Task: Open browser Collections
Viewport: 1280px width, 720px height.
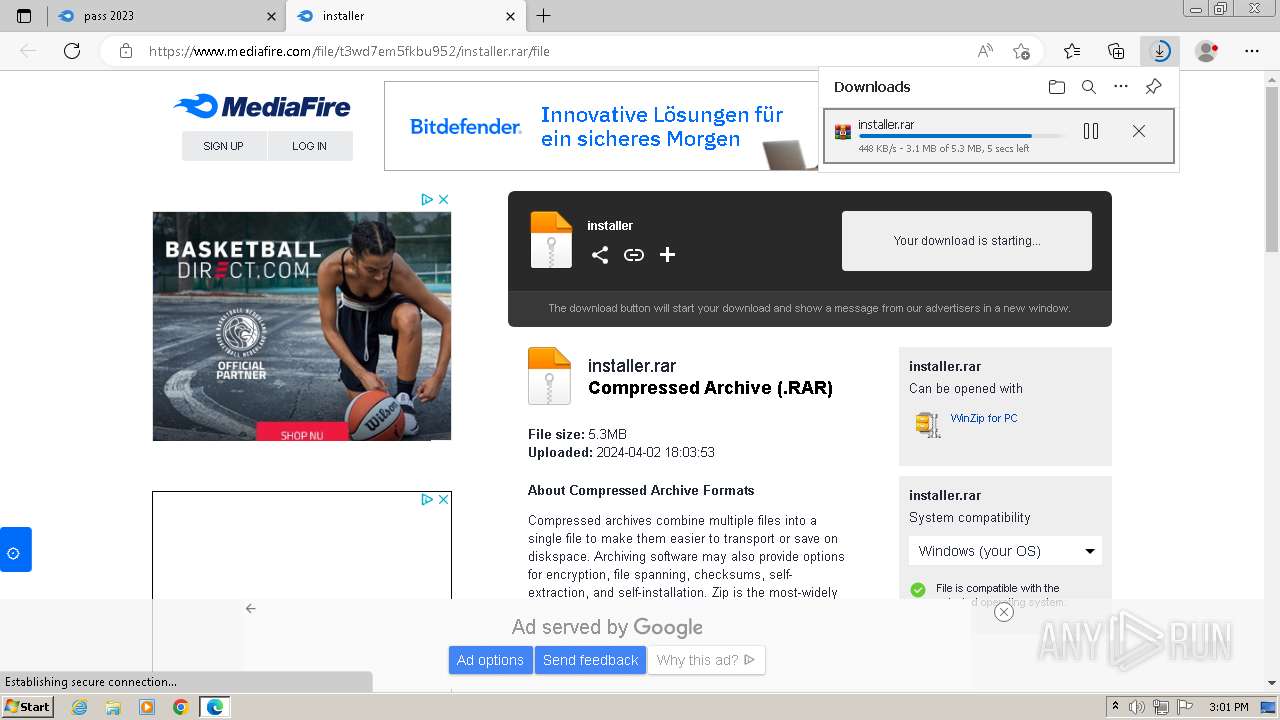Action: point(1116,51)
